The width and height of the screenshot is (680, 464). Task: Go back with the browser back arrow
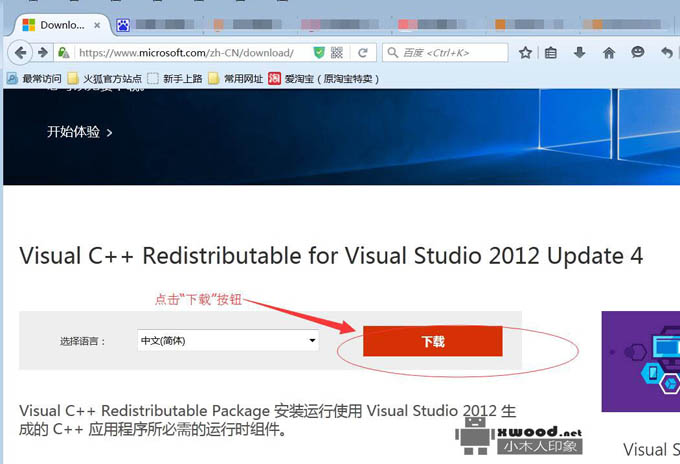20,53
